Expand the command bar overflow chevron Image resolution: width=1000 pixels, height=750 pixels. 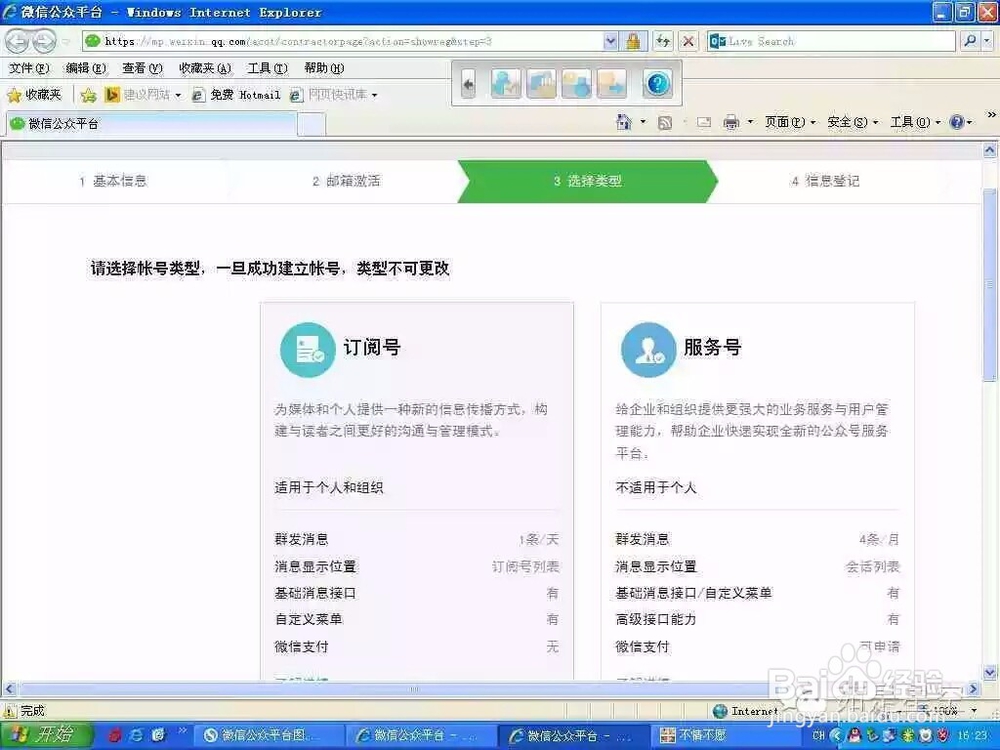(x=991, y=115)
